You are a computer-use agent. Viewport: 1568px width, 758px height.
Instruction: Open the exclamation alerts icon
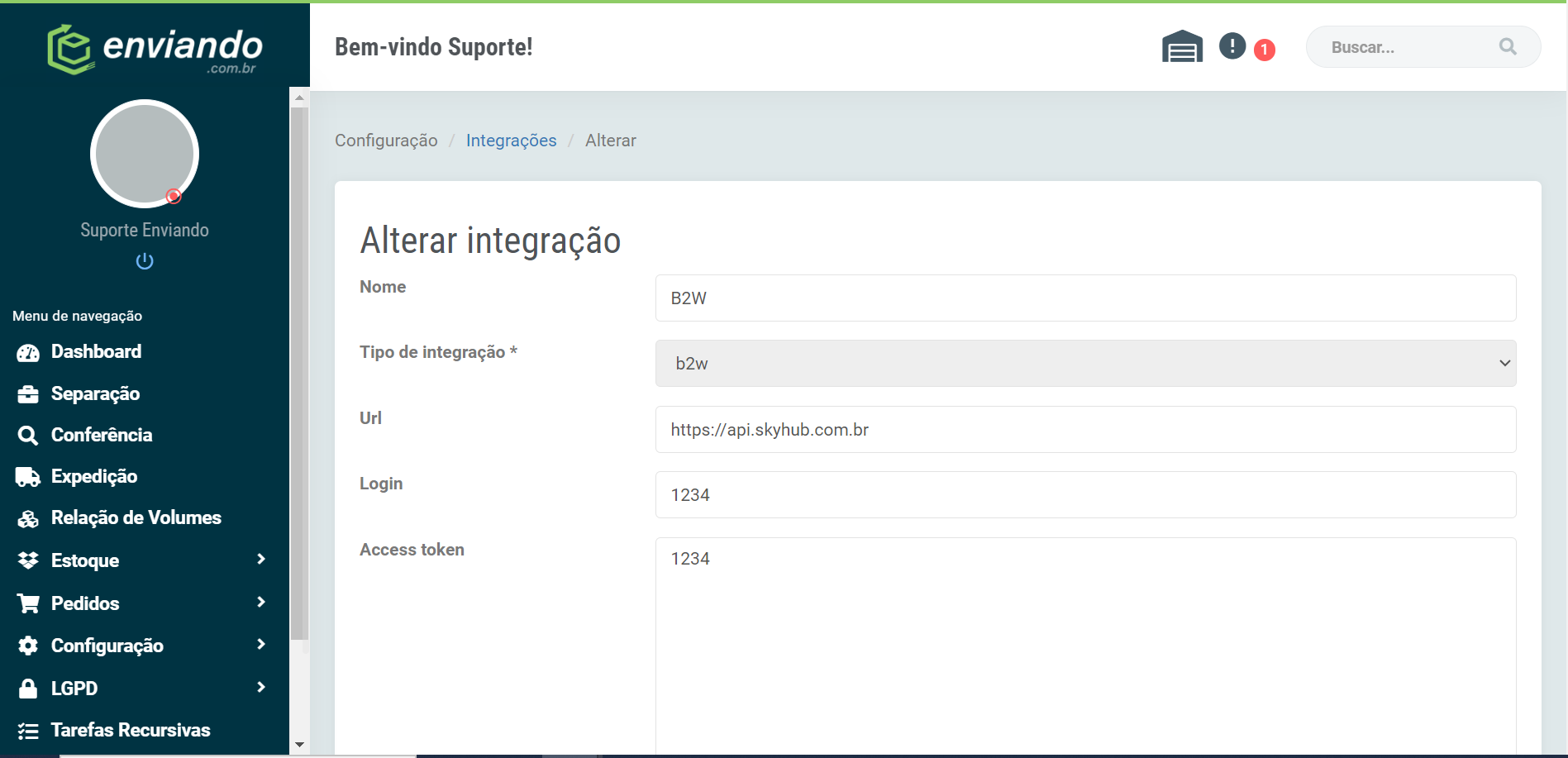[1232, 45]
